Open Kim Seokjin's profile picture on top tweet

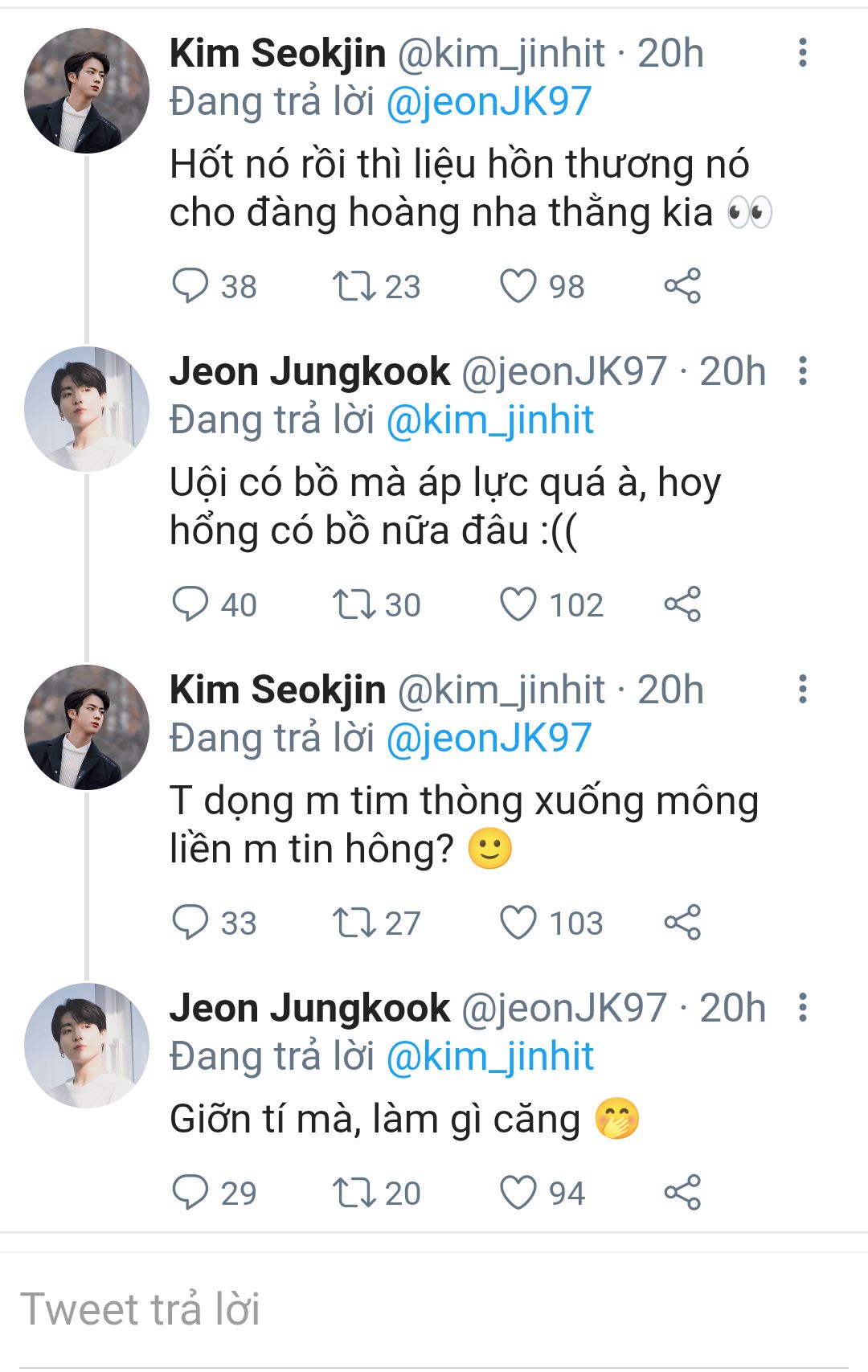point(87,91)
